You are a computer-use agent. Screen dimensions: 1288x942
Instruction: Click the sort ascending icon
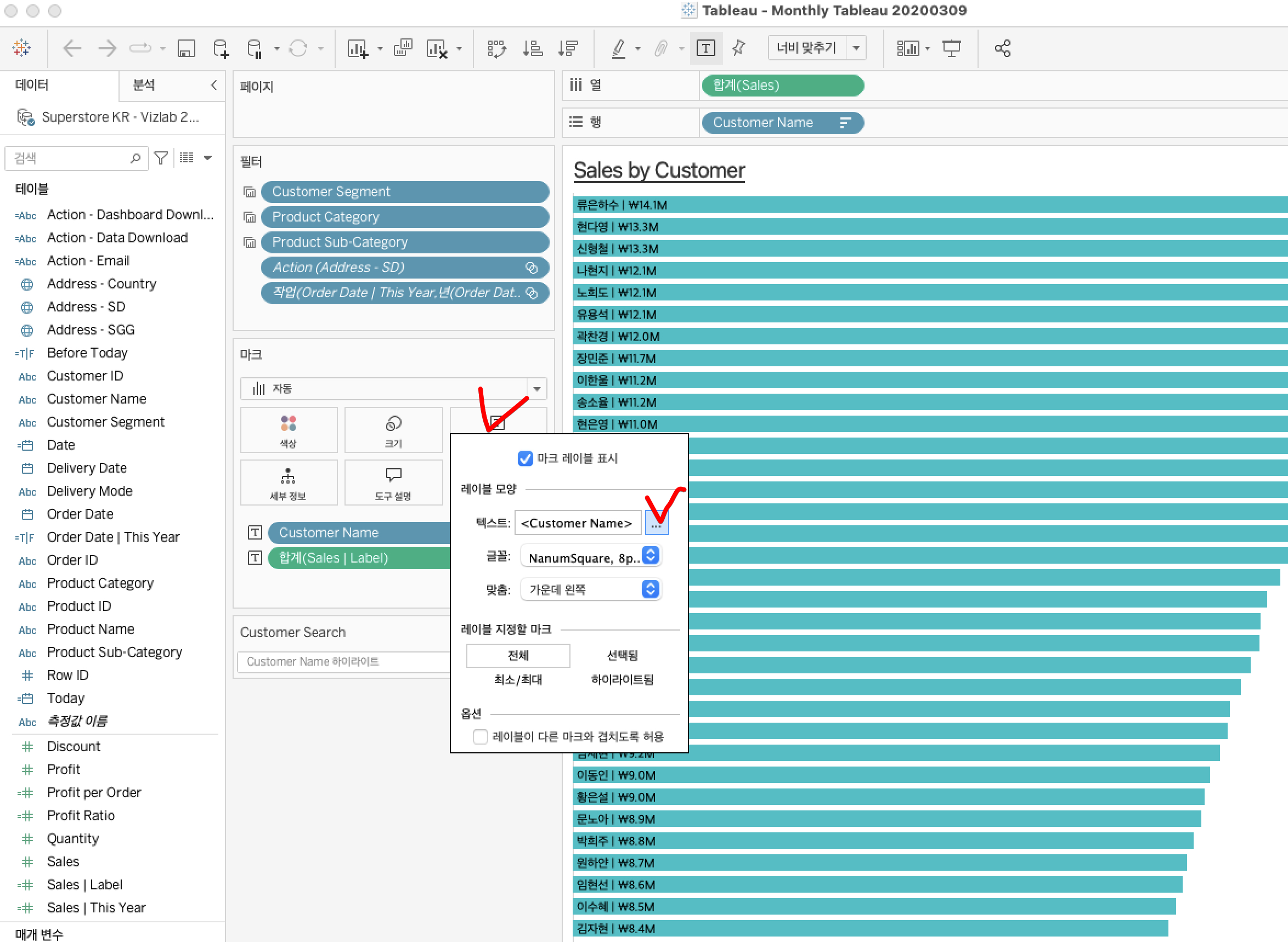click(x=532, y=48)
